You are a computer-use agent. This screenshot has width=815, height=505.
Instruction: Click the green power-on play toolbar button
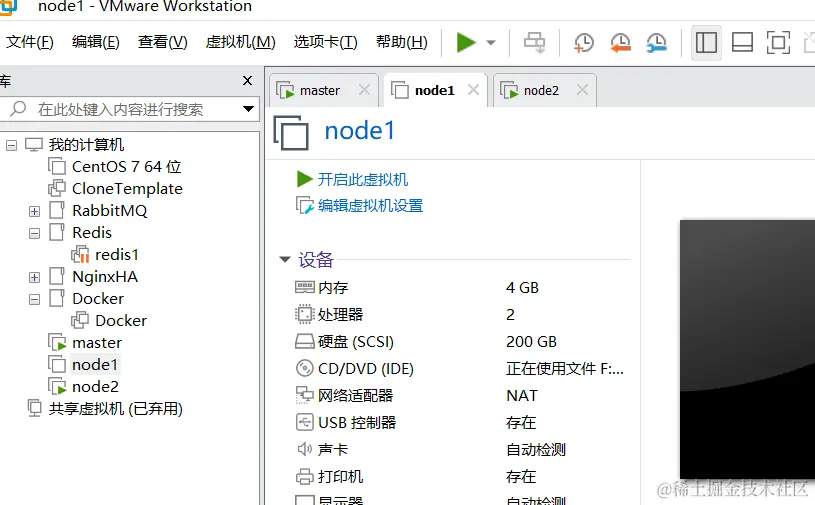coord(466,42)
